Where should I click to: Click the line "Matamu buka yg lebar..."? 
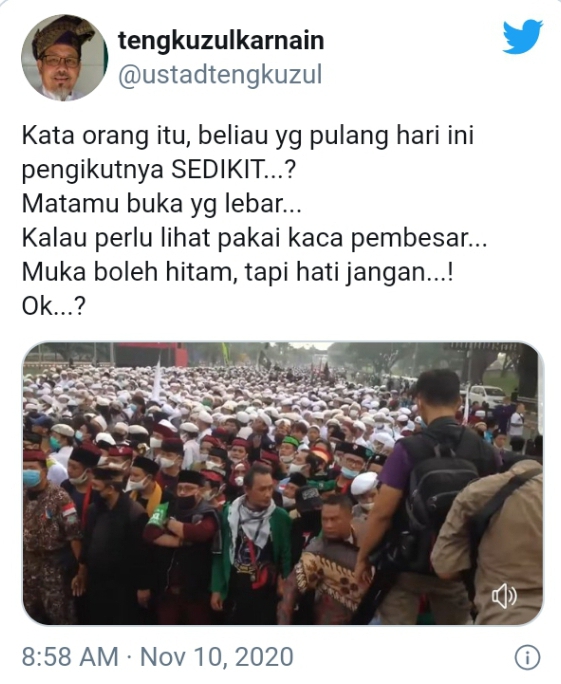tap(161, 204)
